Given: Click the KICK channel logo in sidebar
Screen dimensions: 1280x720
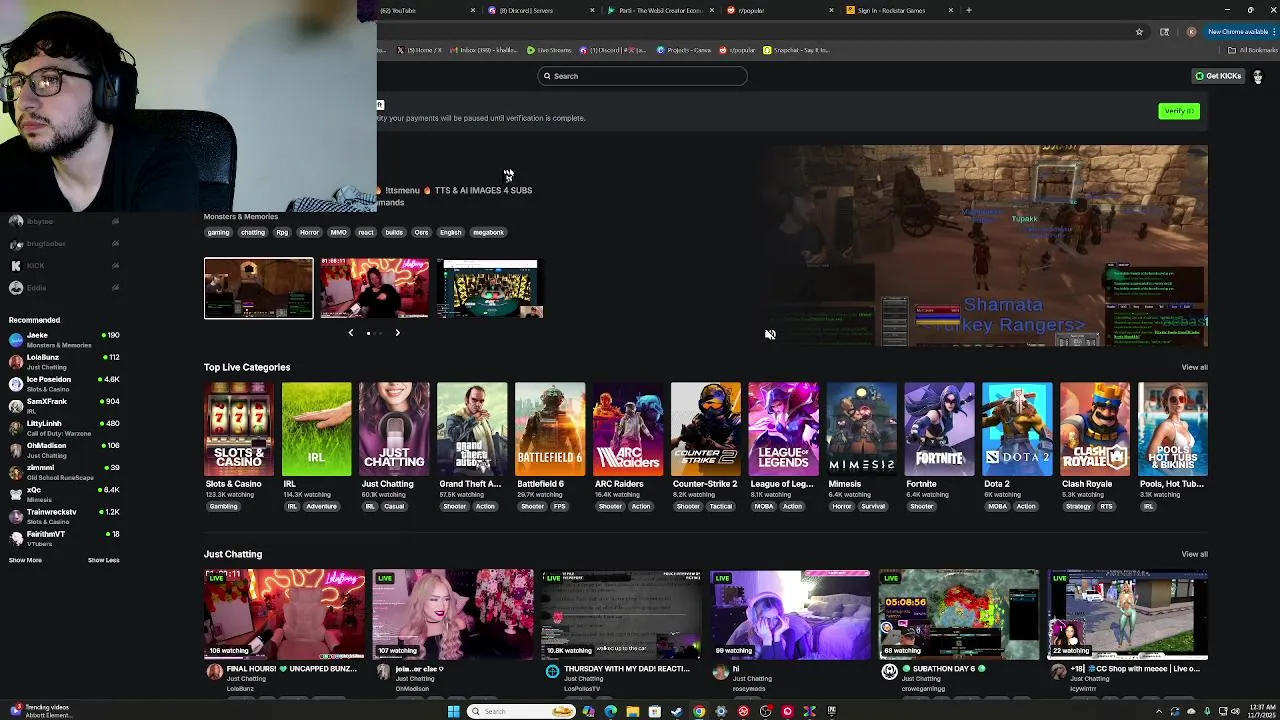Looking at the screenshot, I should (16, 266).
